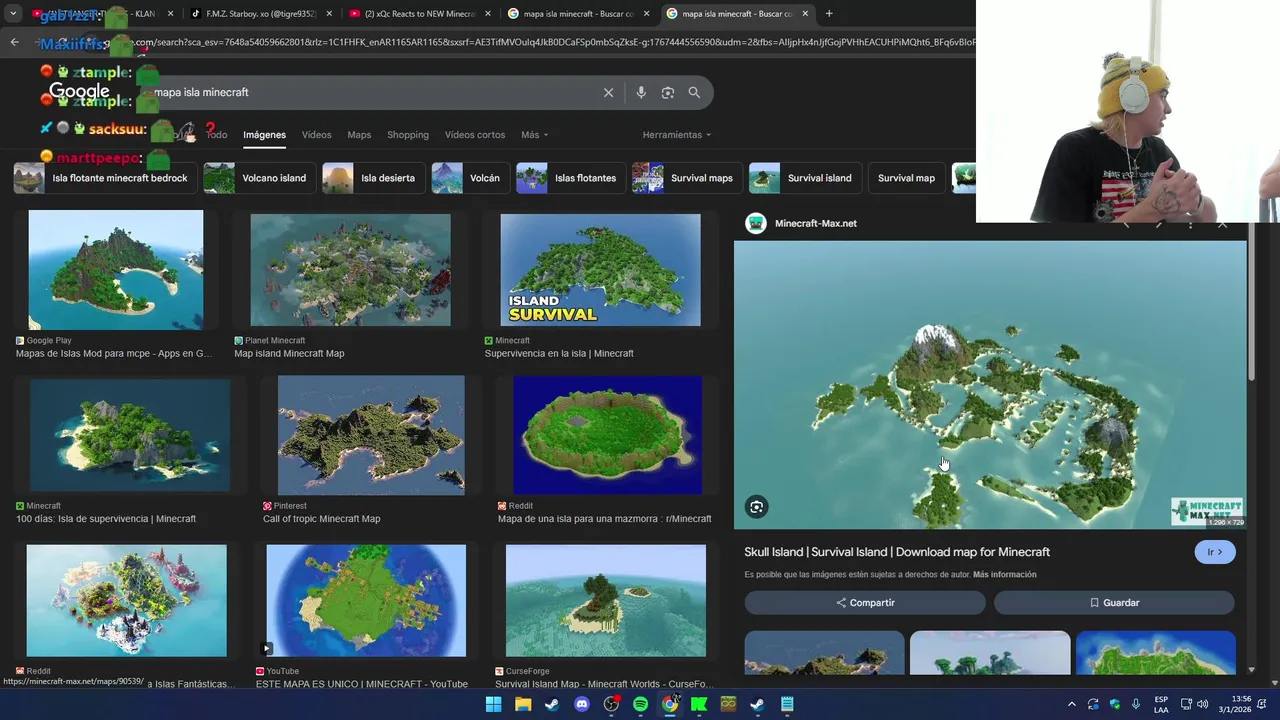
Task: Expand the Herramientas tools dropdown
Action: click(677, 135)
